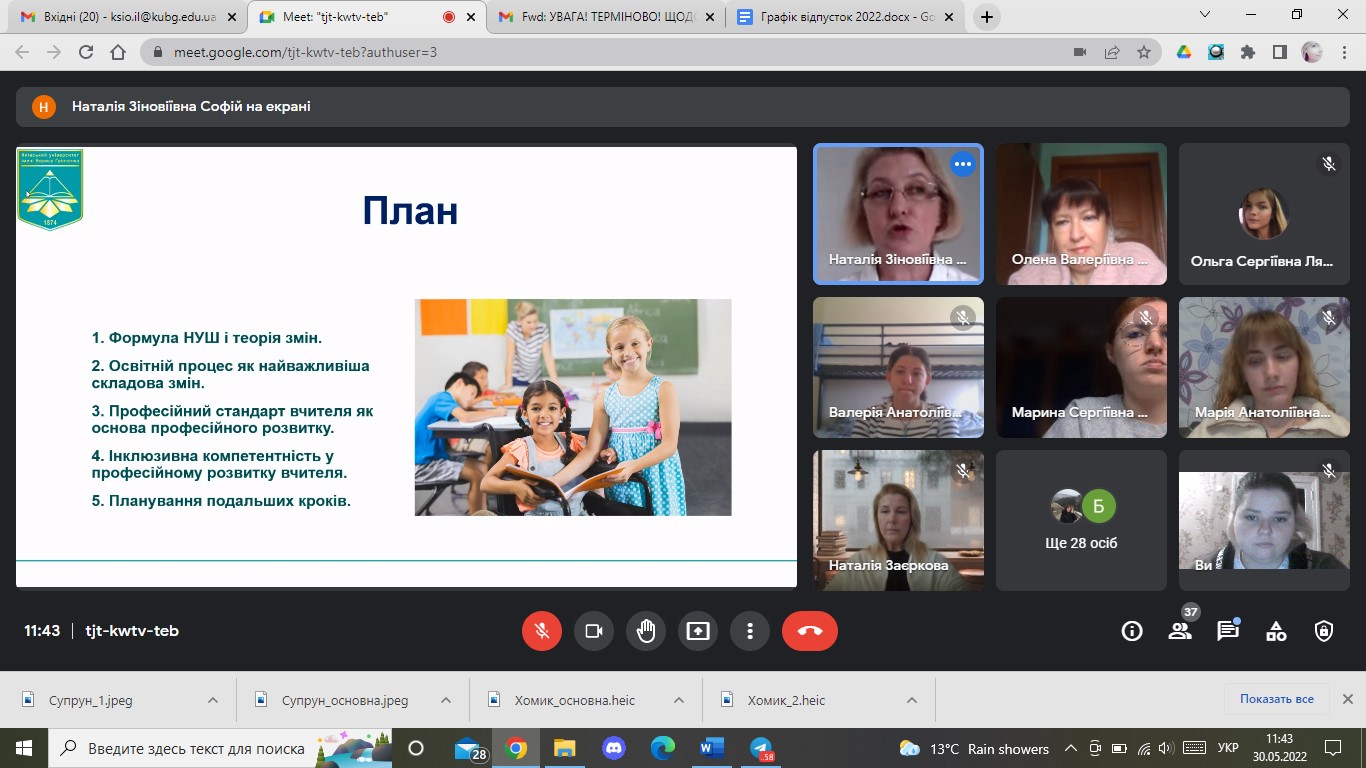Screen dimensions: 1366x768
Task: Show the participants list
Action: (x=1180, y=631)
